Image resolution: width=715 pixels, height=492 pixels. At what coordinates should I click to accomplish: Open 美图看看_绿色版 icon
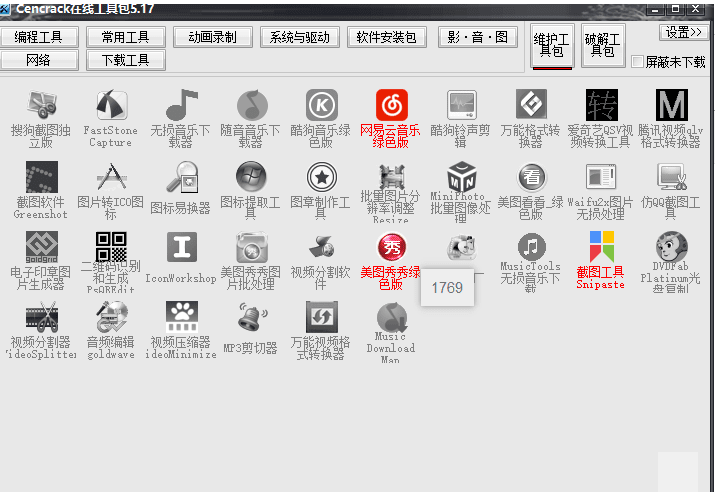(x=531, y=176)
